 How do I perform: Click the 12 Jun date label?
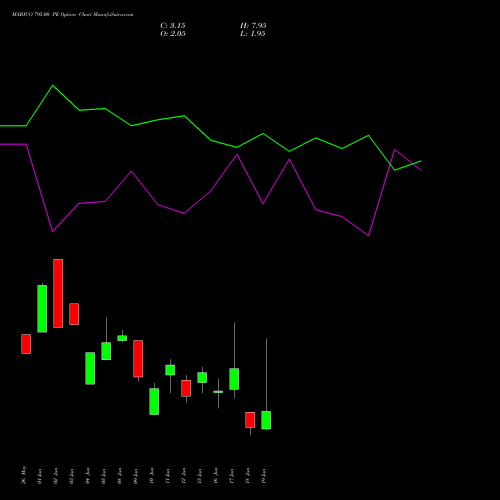point(184,476)
